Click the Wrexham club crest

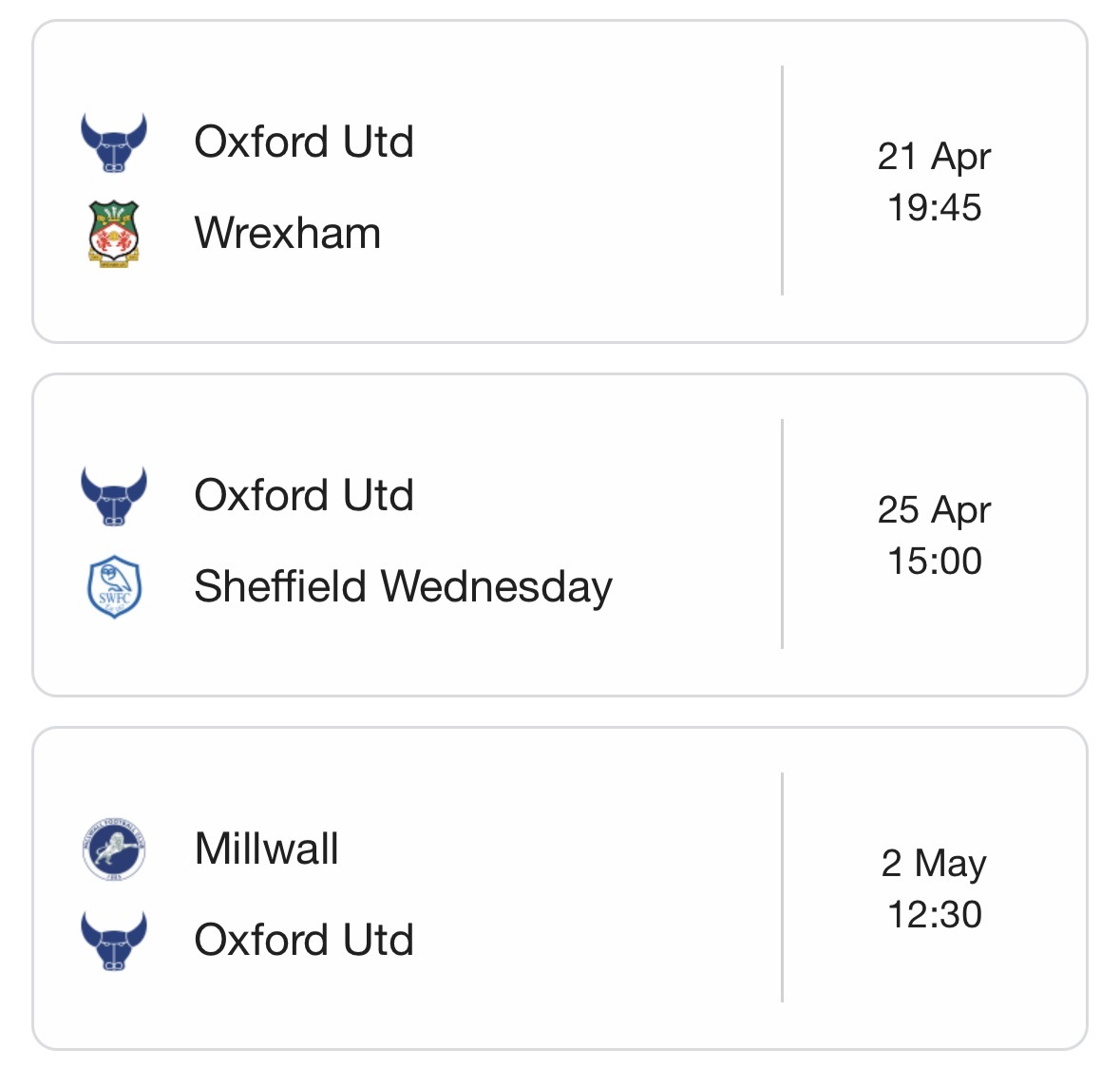pos(114,233)
